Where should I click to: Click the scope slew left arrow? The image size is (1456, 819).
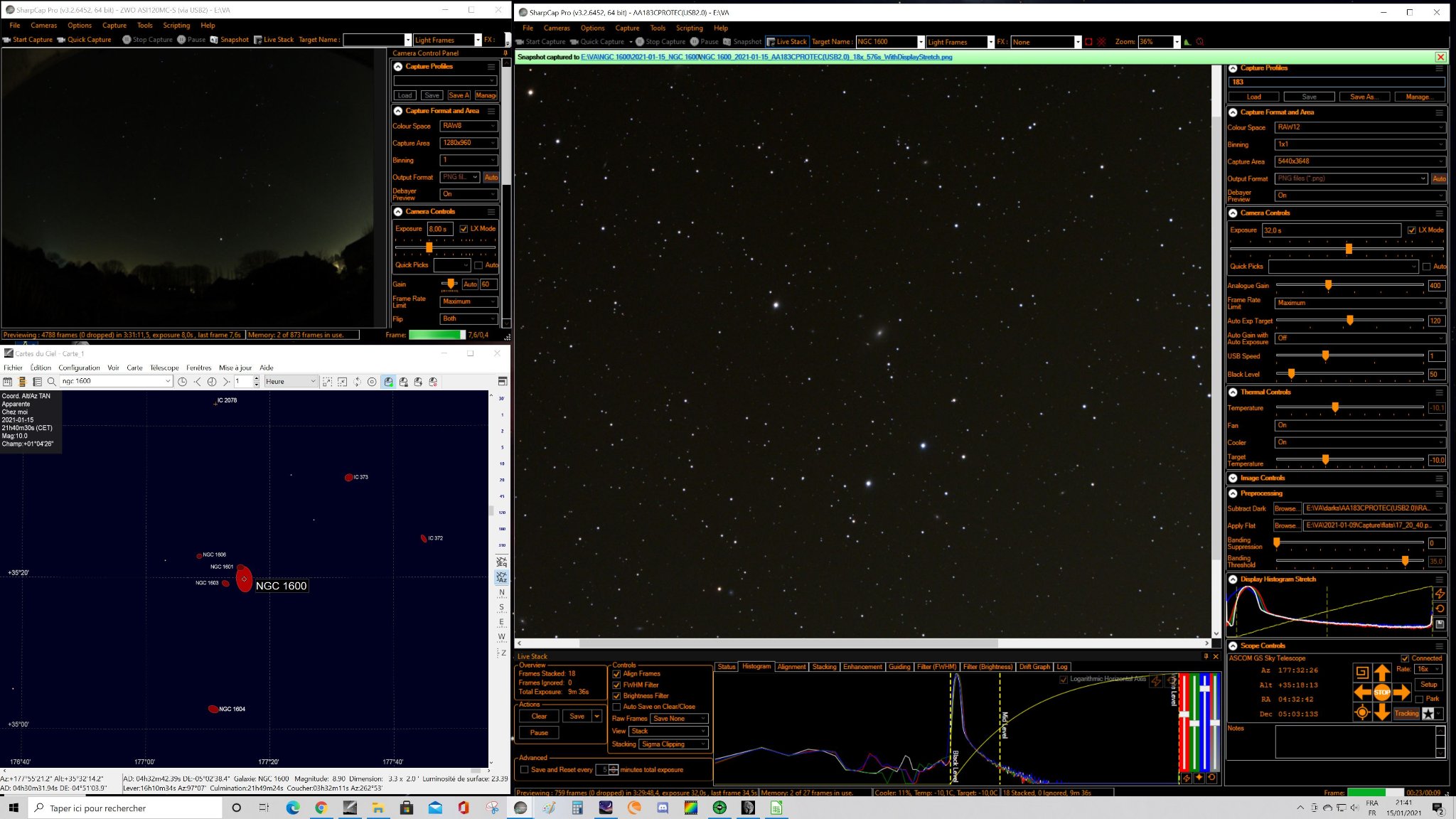tap(1362, 692)
